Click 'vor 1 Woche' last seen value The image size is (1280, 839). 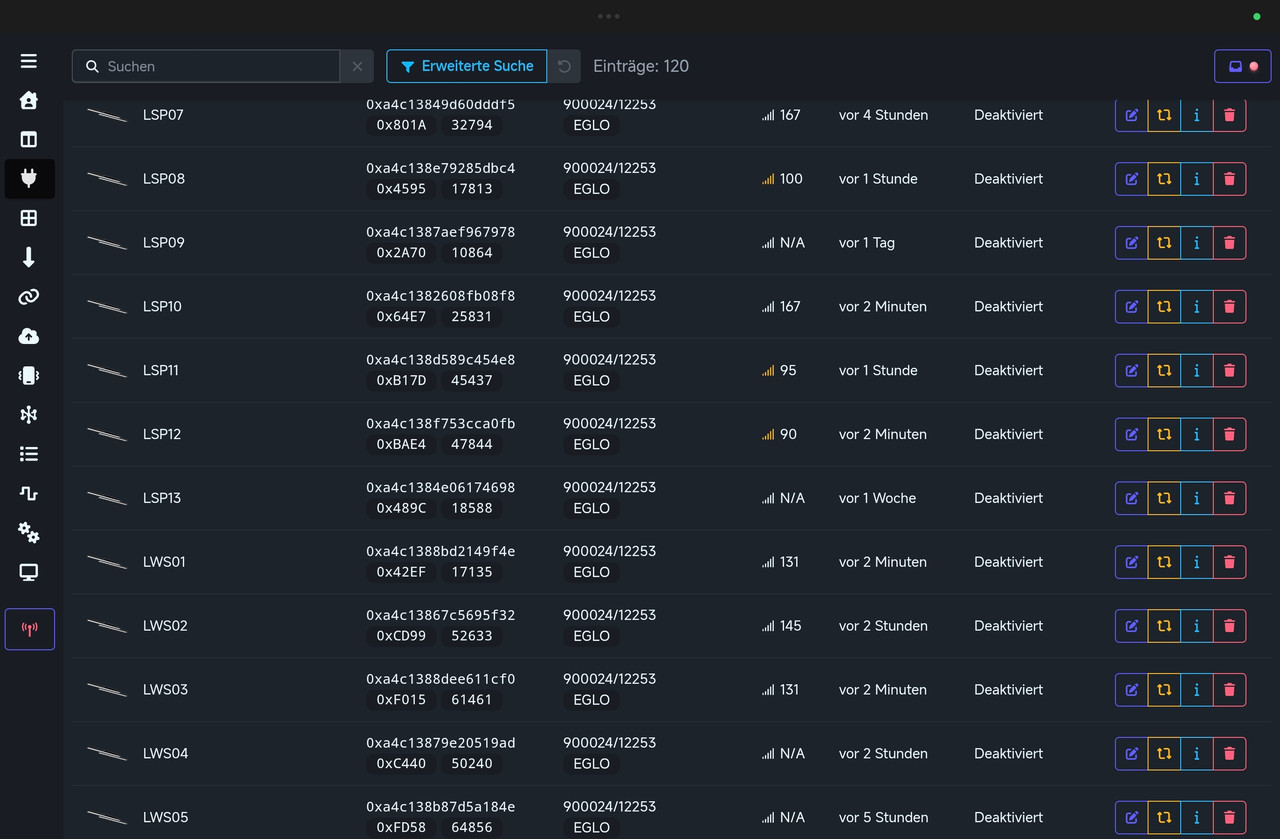coord(877,498)
